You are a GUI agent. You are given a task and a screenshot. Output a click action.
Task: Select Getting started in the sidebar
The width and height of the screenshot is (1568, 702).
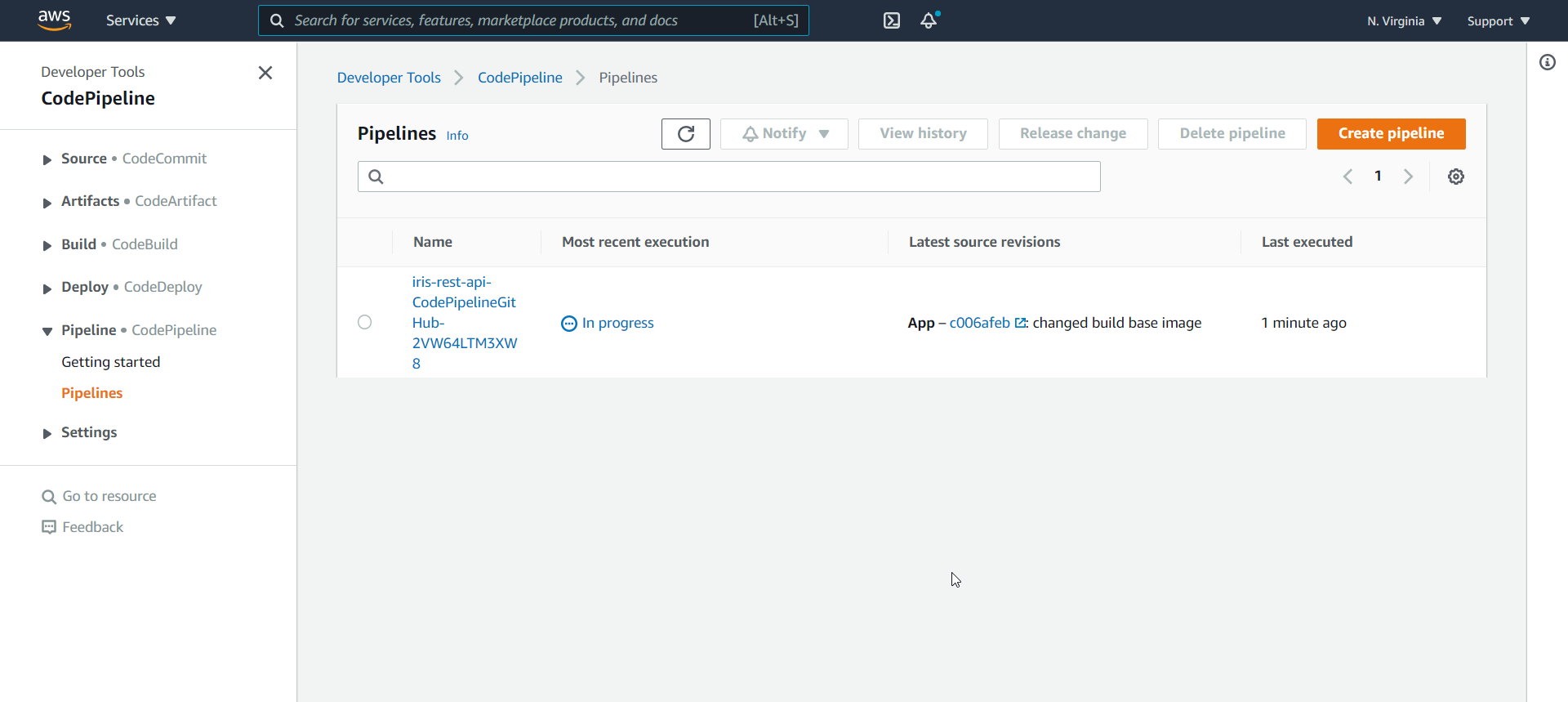coord(111,362)
